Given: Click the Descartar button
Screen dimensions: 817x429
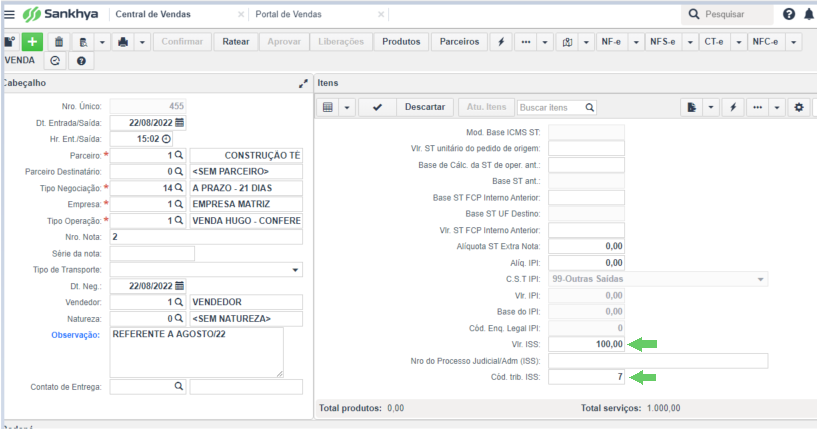Looking at the screenshot, I should point(425,107).
